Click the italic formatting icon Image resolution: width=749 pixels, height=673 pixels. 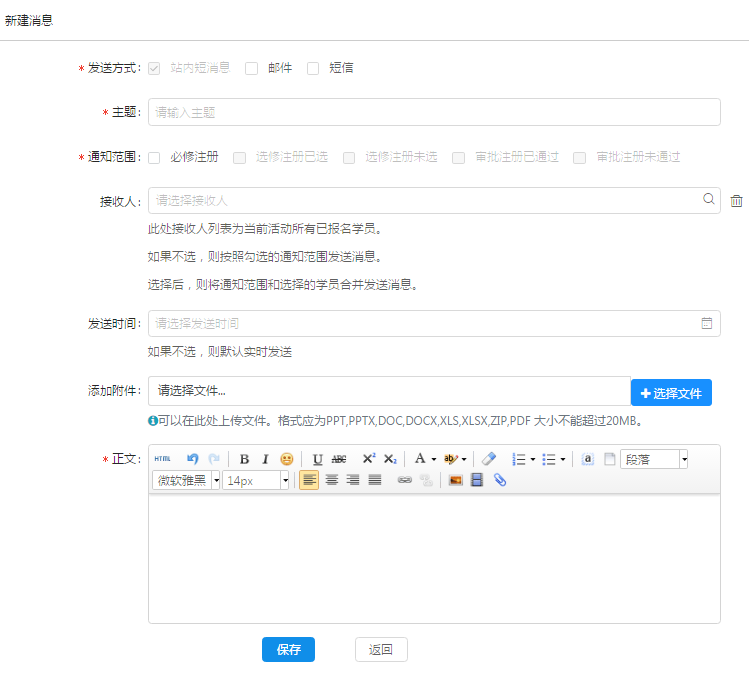click(x=265, y=459)
